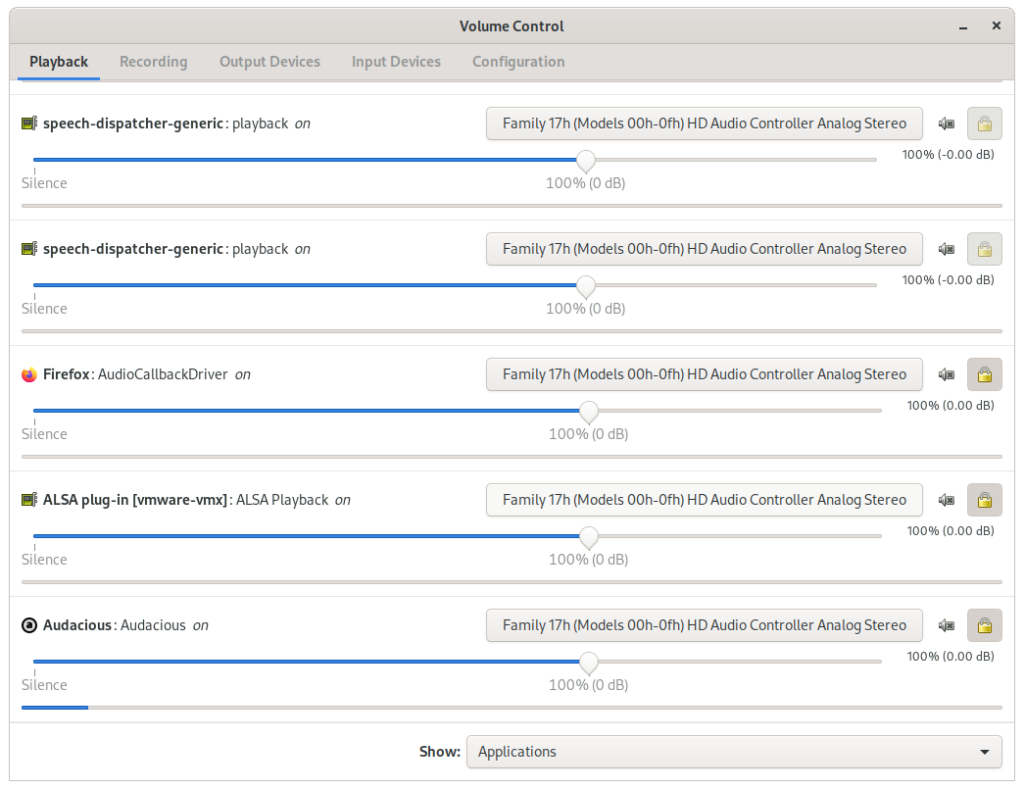This screenshot has height=790, width=1024.
Task: Click the top speech-dispatcher-generic row icon
Action: pos(29,123)
